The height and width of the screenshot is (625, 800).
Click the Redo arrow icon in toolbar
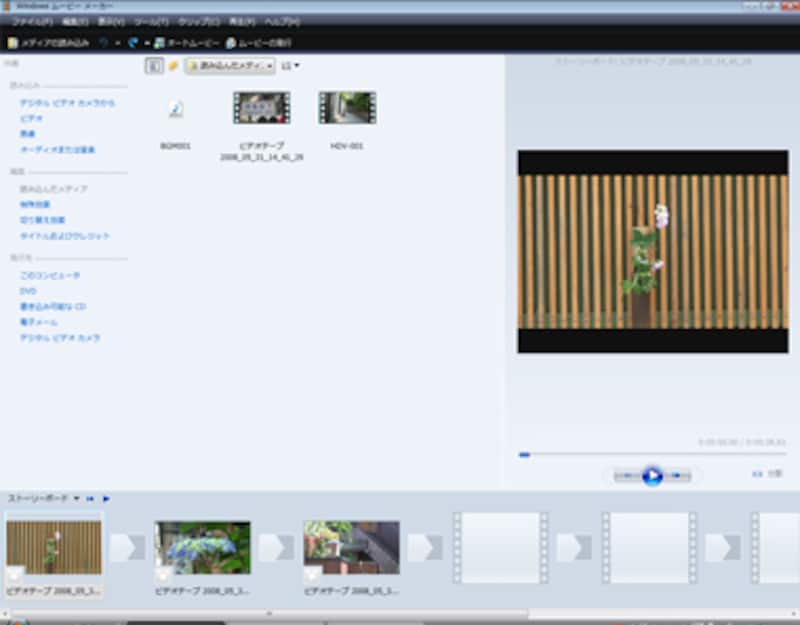coord(132,43)
